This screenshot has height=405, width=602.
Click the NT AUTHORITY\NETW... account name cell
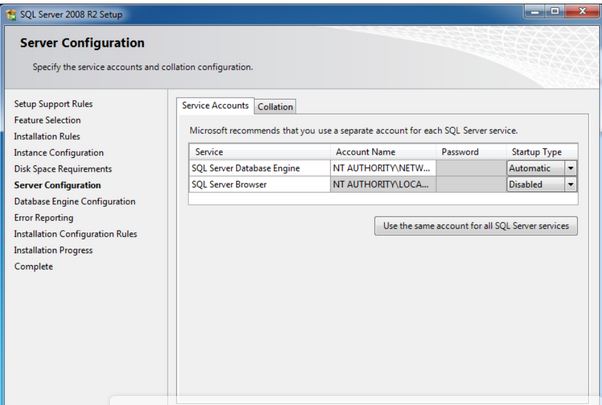[x=383, y=168]
